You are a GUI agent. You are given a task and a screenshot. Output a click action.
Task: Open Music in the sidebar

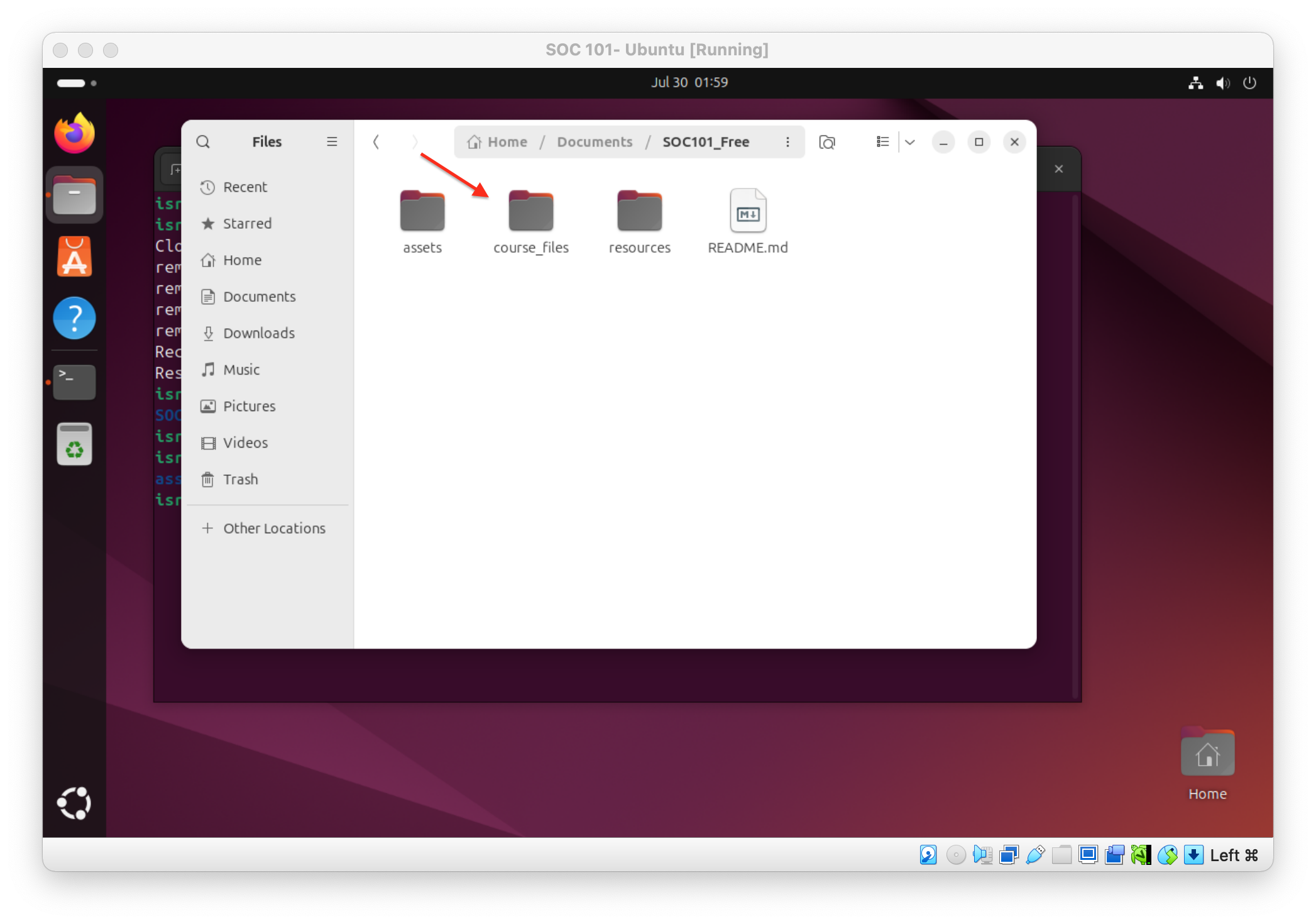pyautogui.click(x=268, y=370)
